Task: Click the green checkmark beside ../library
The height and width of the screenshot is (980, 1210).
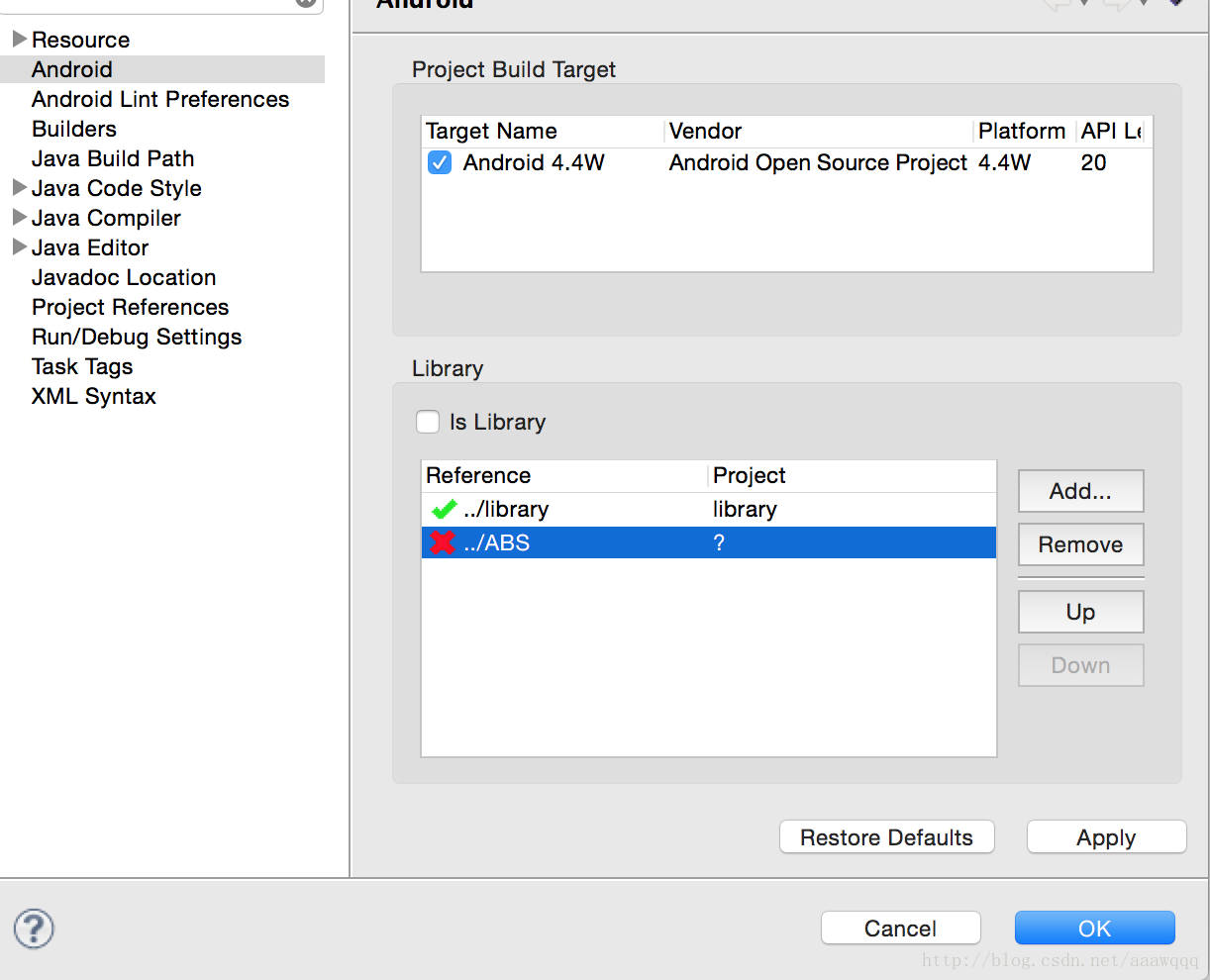Action: pyautogui.click(x=443, y=510)
